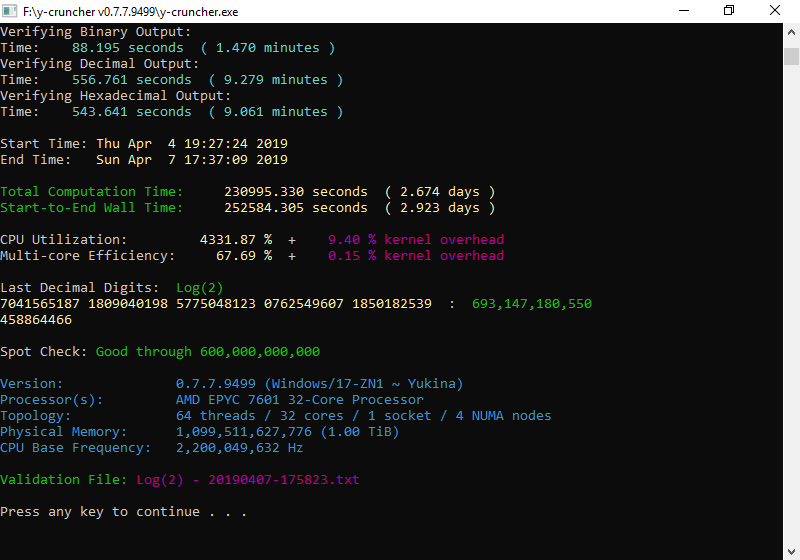Click the AMD EPYC 7601 processor name
Screen dimensions: 800x560
(x=299, y=400)
